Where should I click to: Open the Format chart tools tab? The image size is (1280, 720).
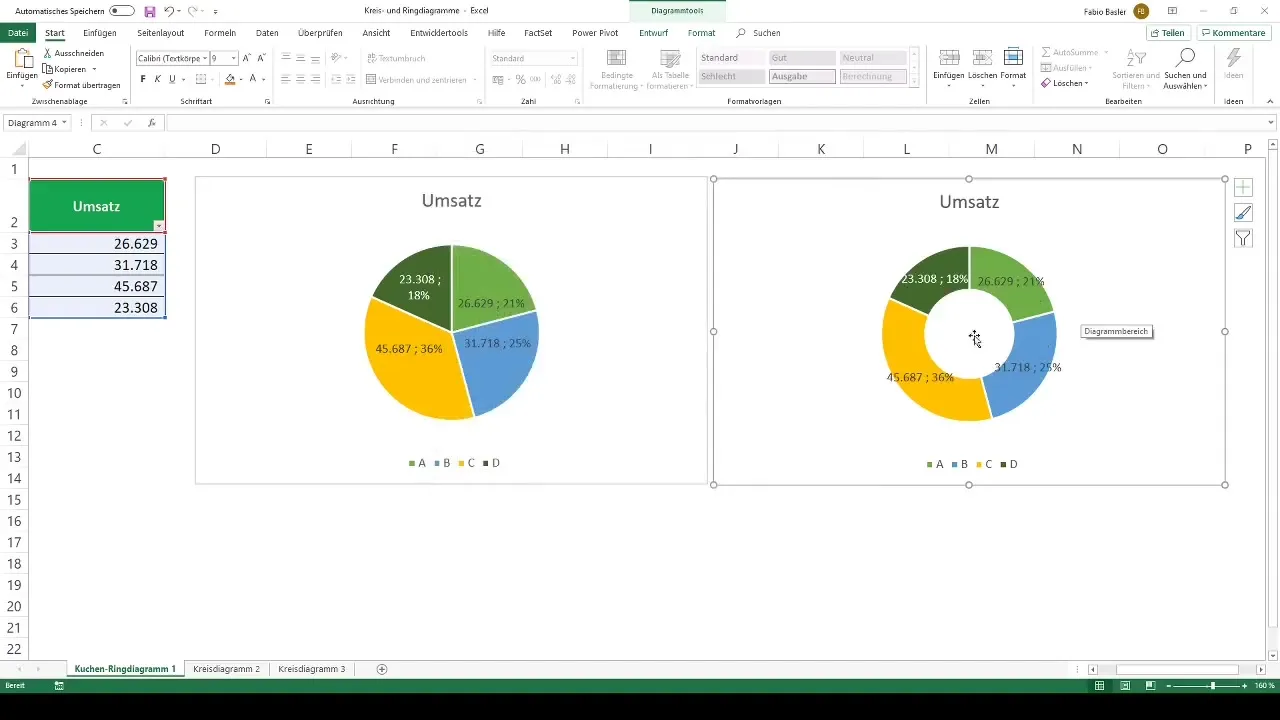pos(701,33)
